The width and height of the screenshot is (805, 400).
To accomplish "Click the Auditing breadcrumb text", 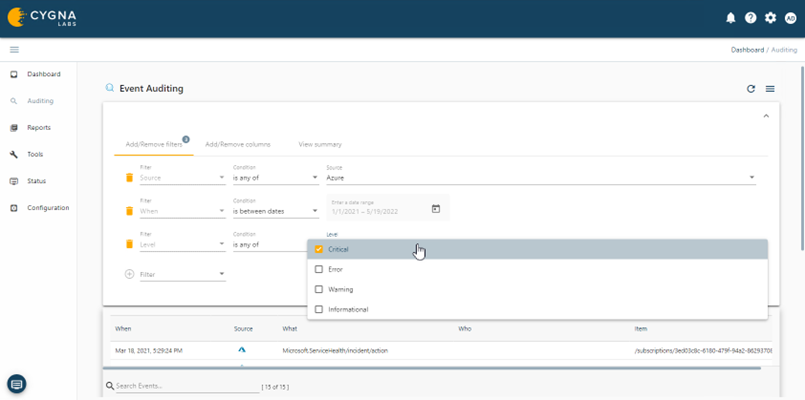I will [784, 50].
